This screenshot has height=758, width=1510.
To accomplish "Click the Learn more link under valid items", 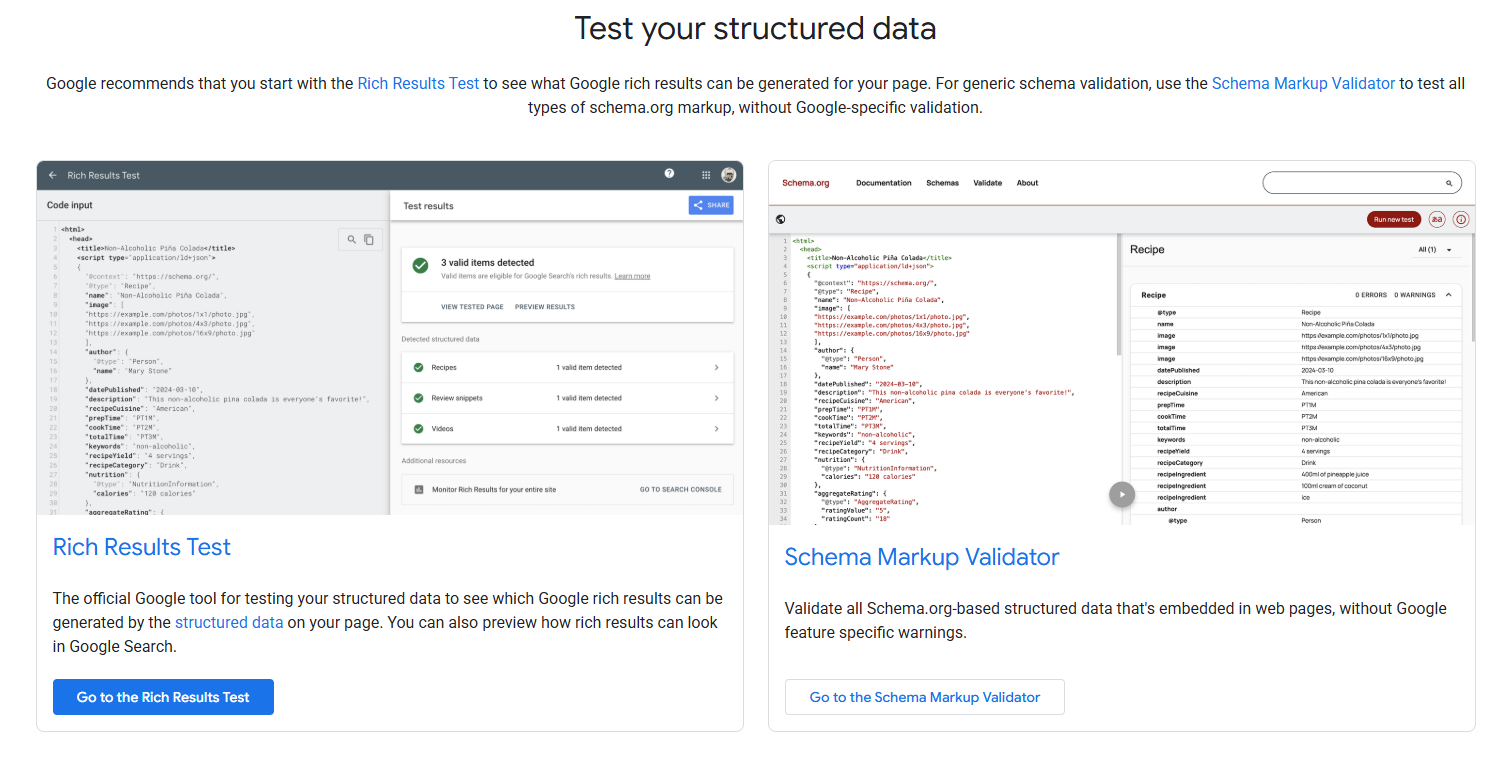I will (x=632, y=276).
